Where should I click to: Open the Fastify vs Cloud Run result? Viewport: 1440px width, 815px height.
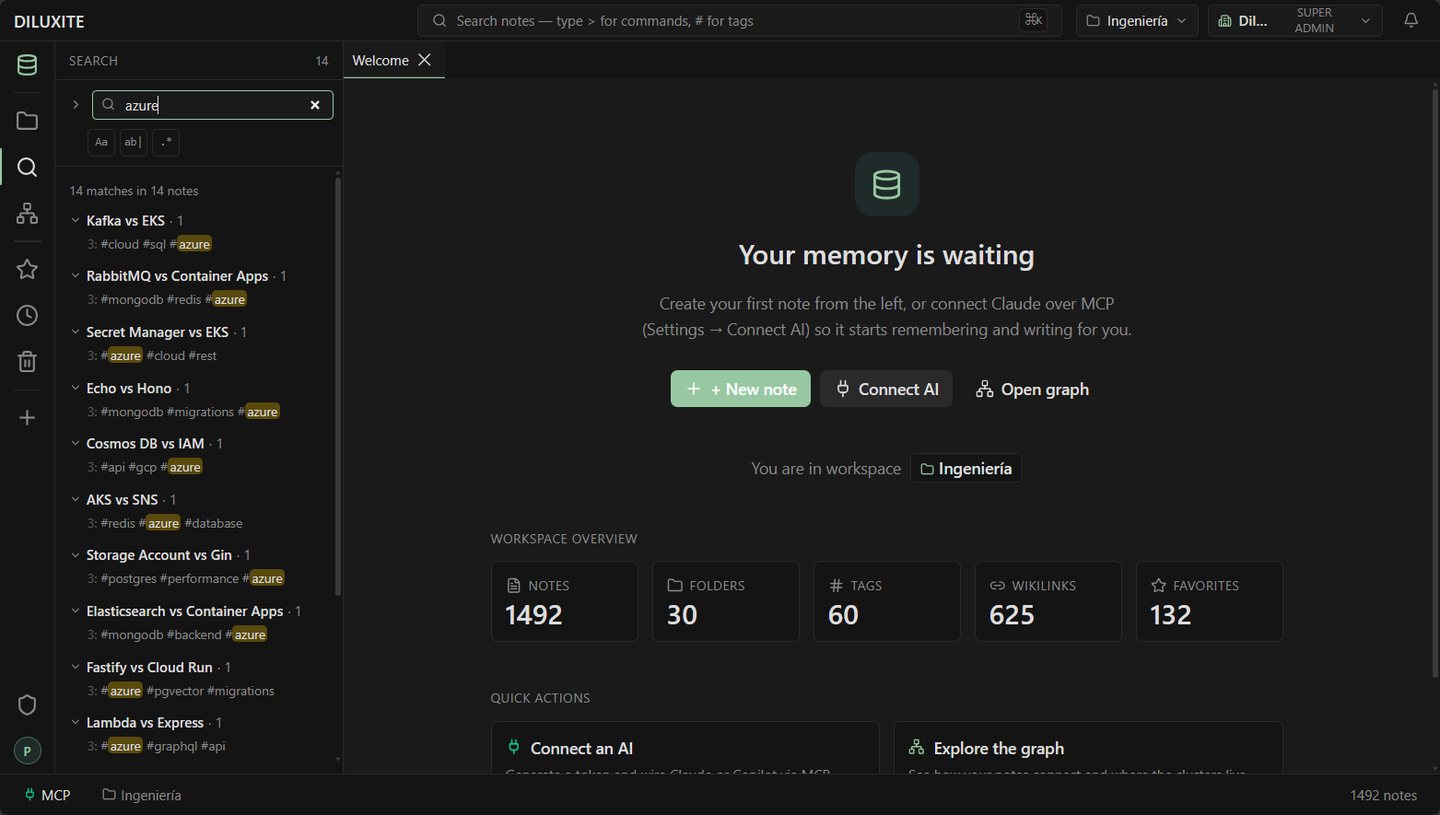point(149,667)
